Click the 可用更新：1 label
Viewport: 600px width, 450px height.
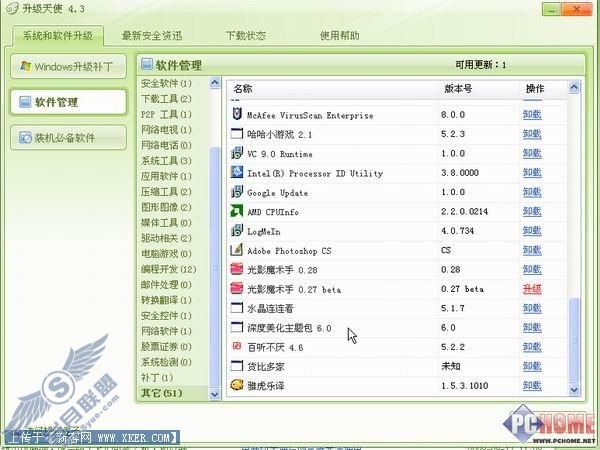pyautogui.click(x=481, y=65)
